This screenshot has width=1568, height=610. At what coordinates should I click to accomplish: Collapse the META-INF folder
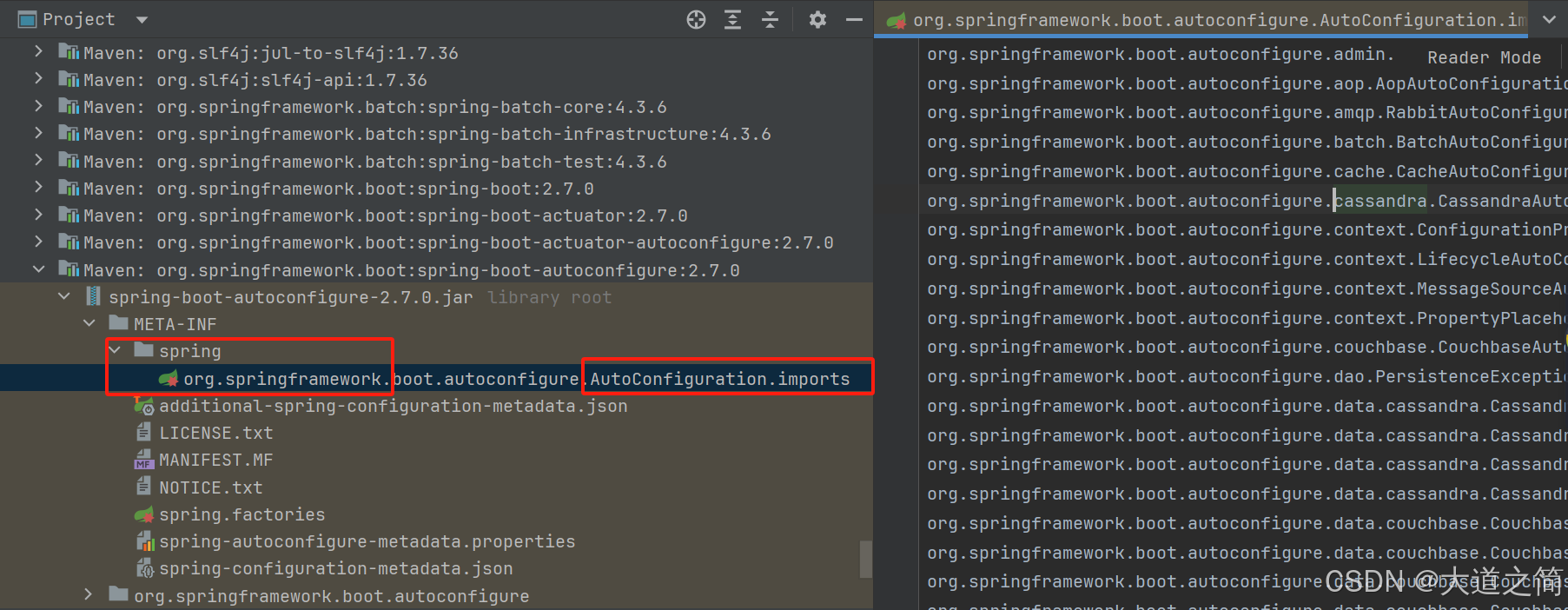pyautogui.click(x=89, y=323)
